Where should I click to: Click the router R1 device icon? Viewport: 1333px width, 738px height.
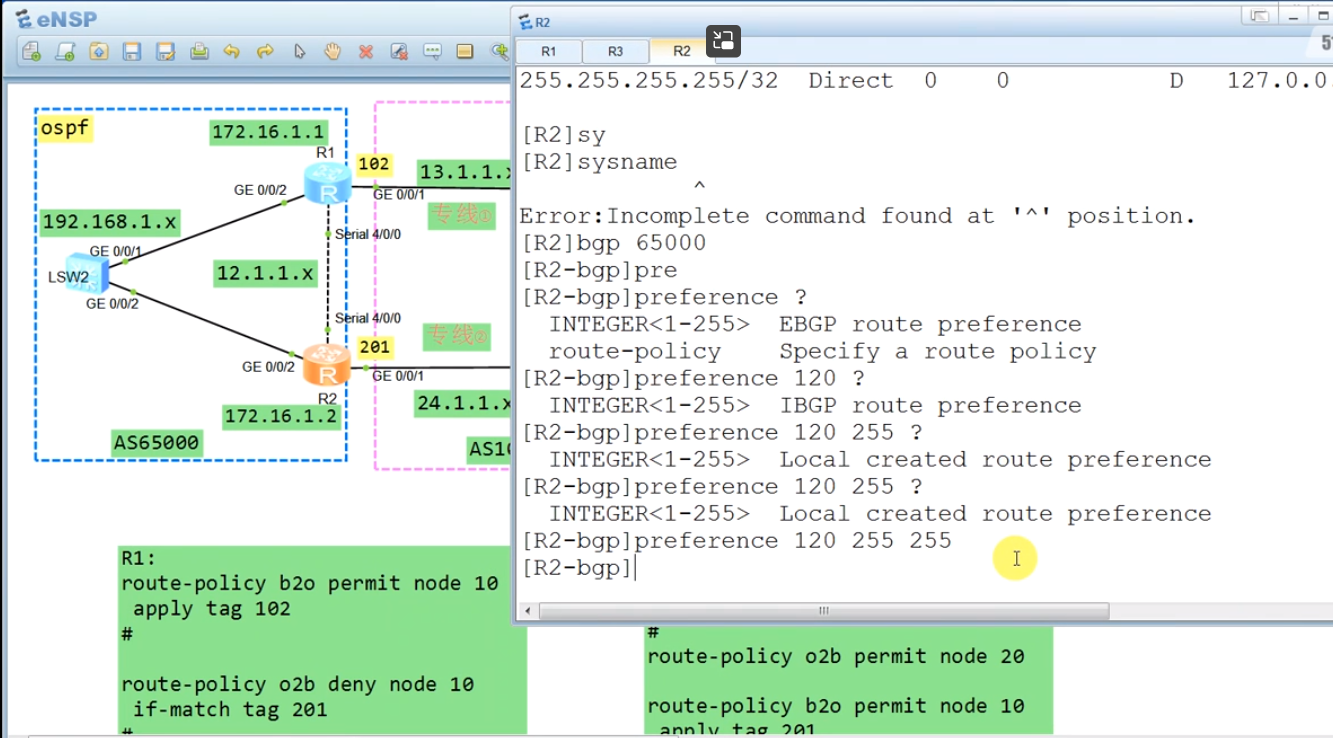coord(327,185)
